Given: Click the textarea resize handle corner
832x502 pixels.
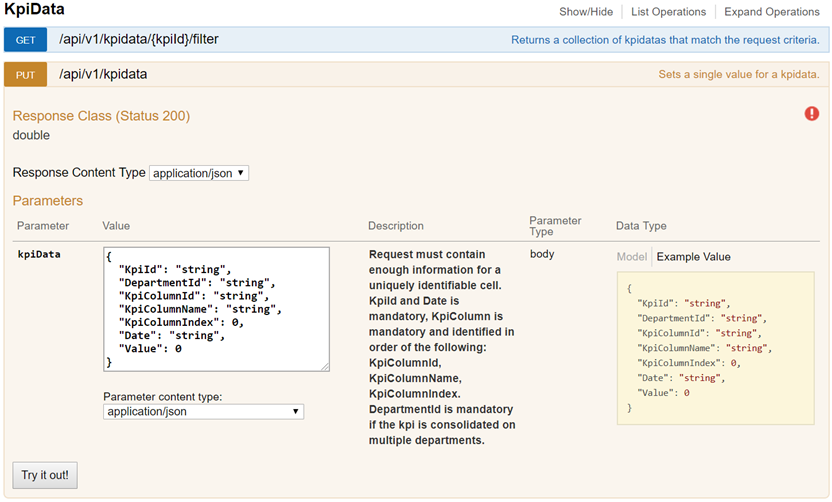Looking at the screenshot, I should click(325, 367).
